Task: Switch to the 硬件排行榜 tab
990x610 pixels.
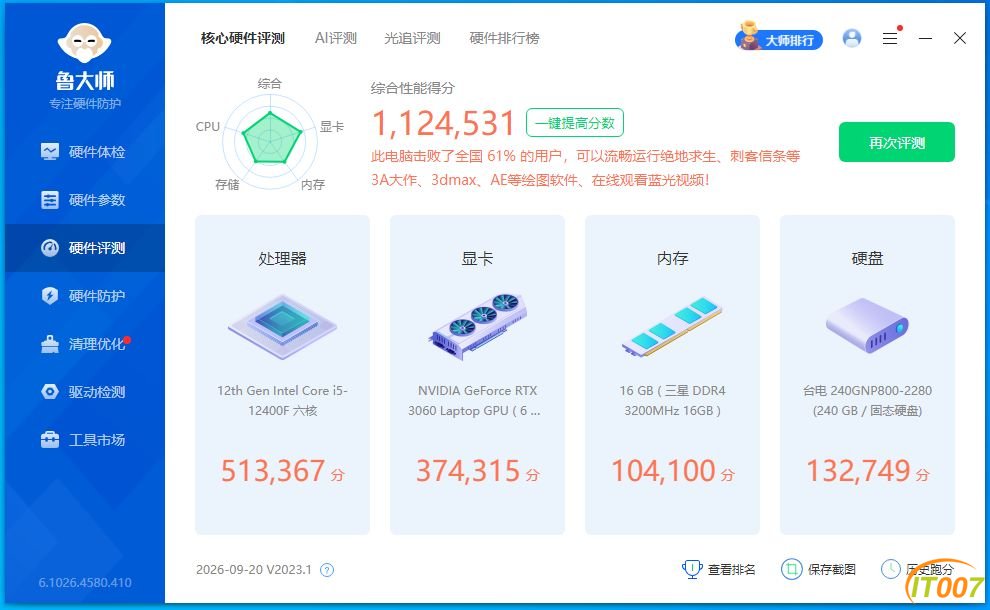Action: pyautogui.click(x=504, y=38)
